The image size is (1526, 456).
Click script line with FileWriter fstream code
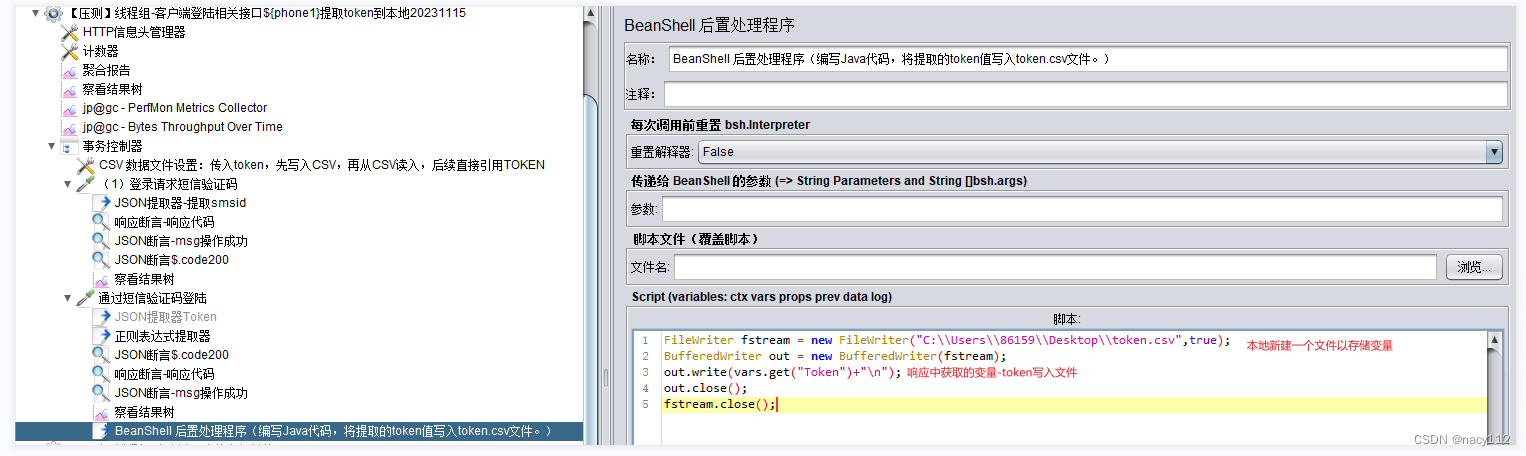[x=947, y=340]
